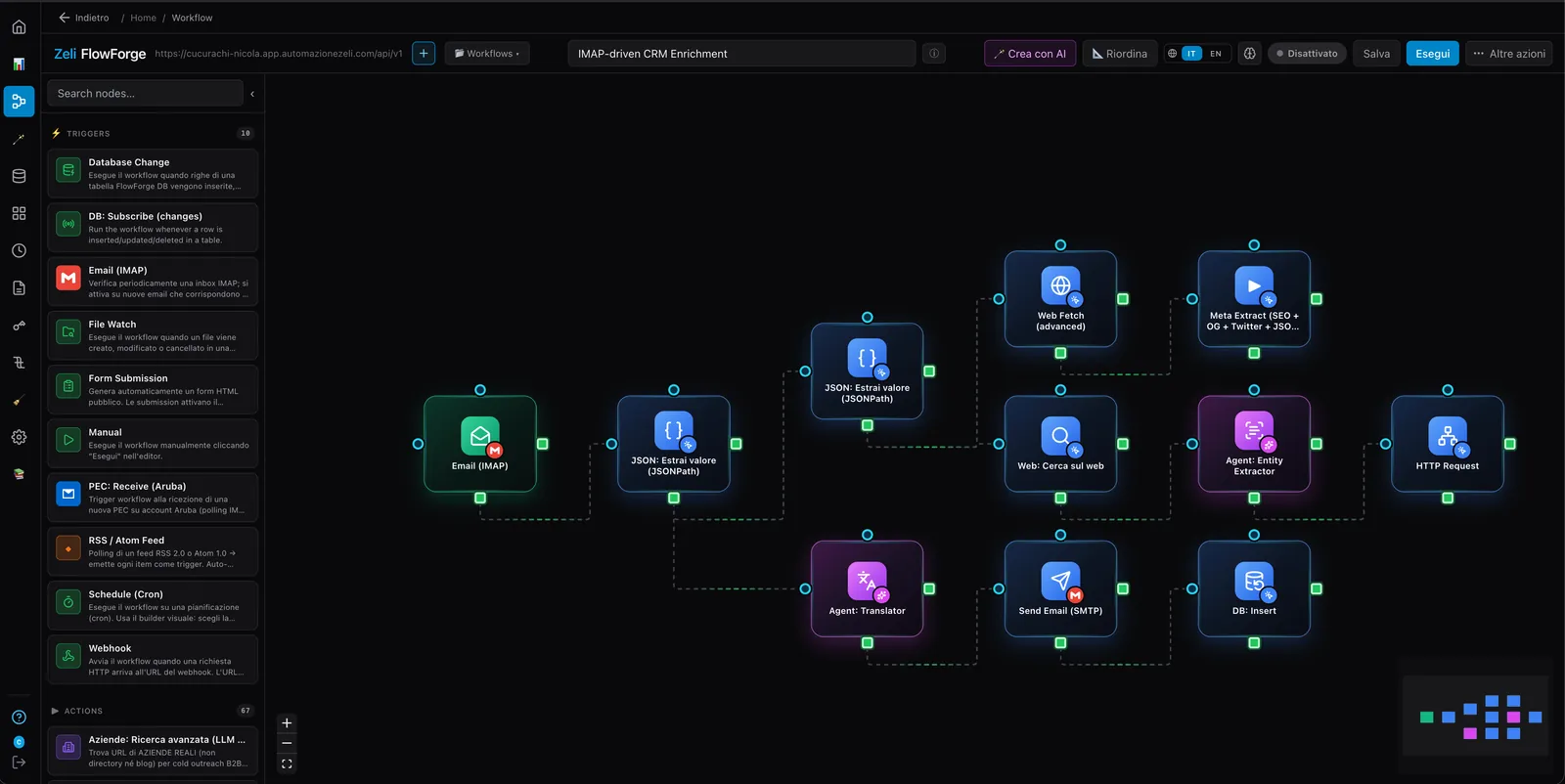
Task: Select the DB: Insert node
Action: pos(1254,588)
